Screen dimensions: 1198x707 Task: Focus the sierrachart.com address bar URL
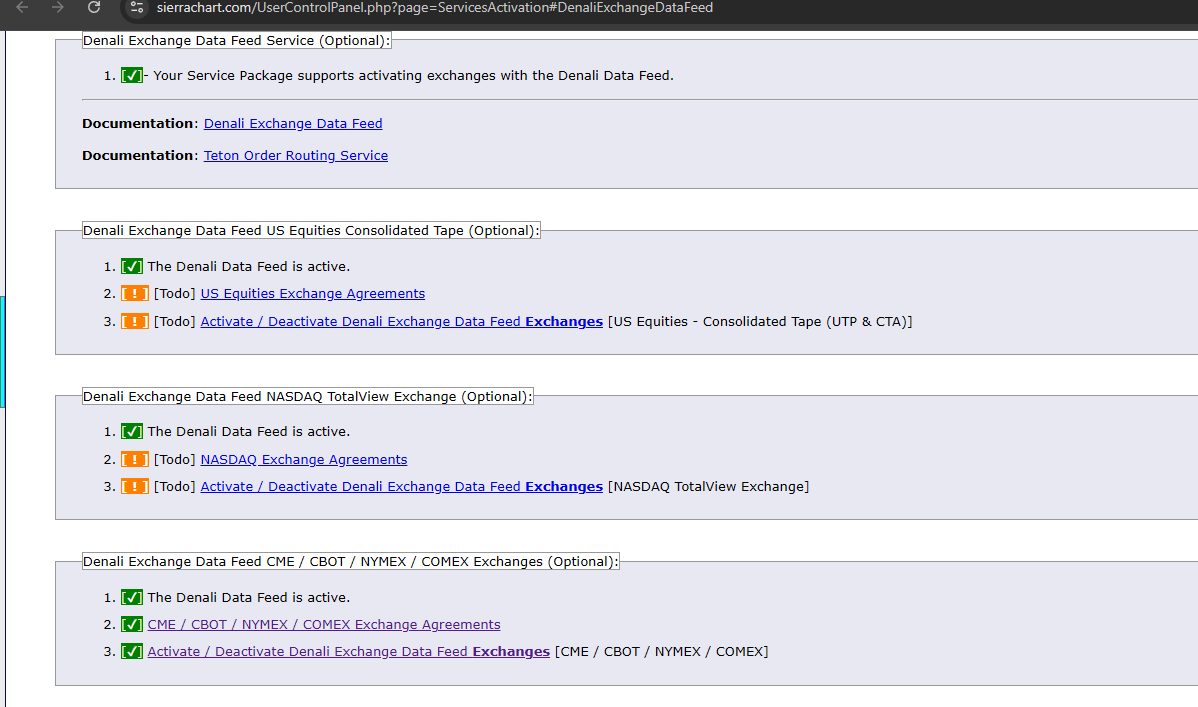click(x=435, y=8)
